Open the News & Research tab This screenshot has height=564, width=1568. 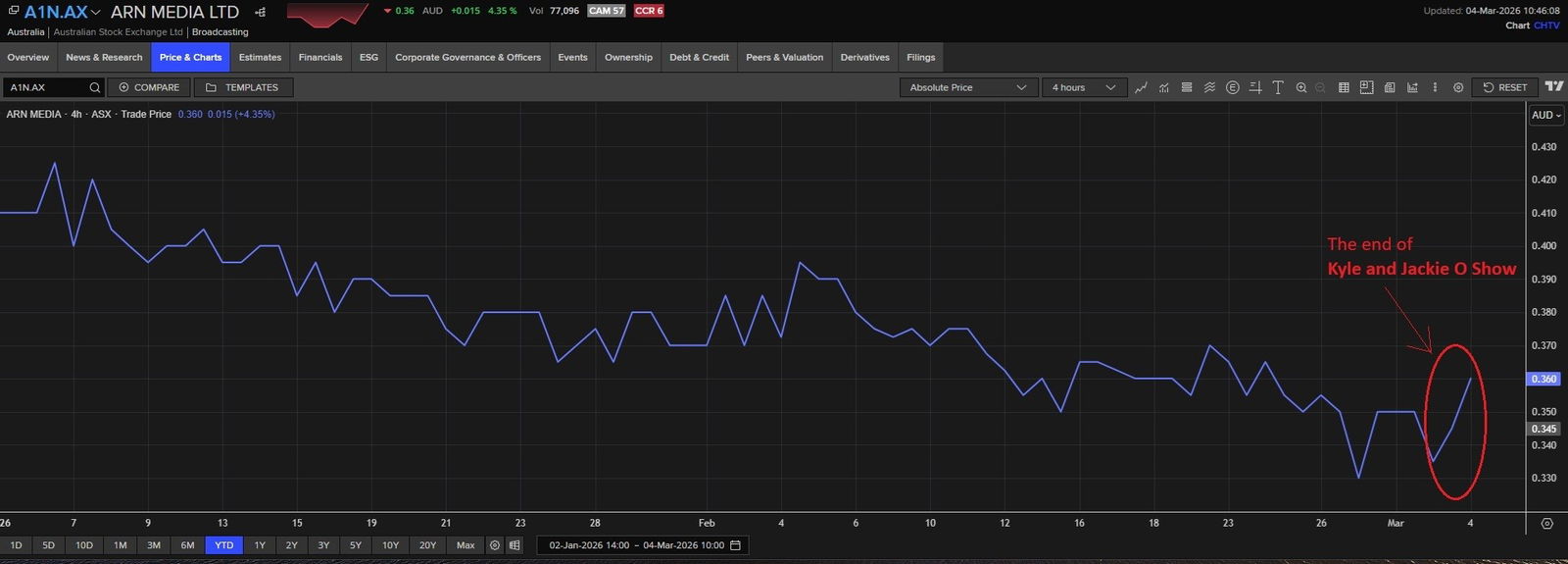[104, 57]
